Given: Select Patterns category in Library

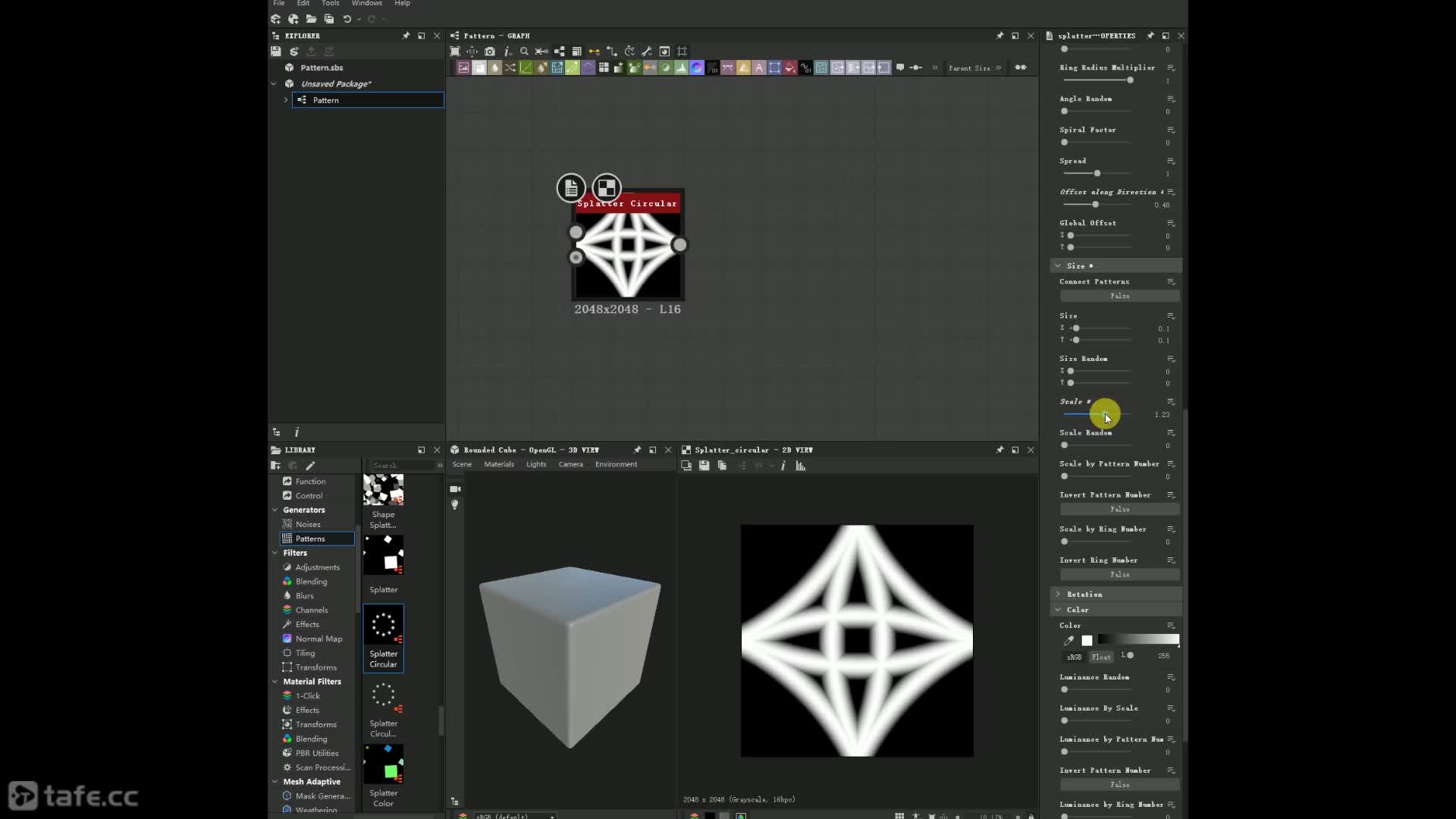Looking at the screenshot, I should [317, 539].
